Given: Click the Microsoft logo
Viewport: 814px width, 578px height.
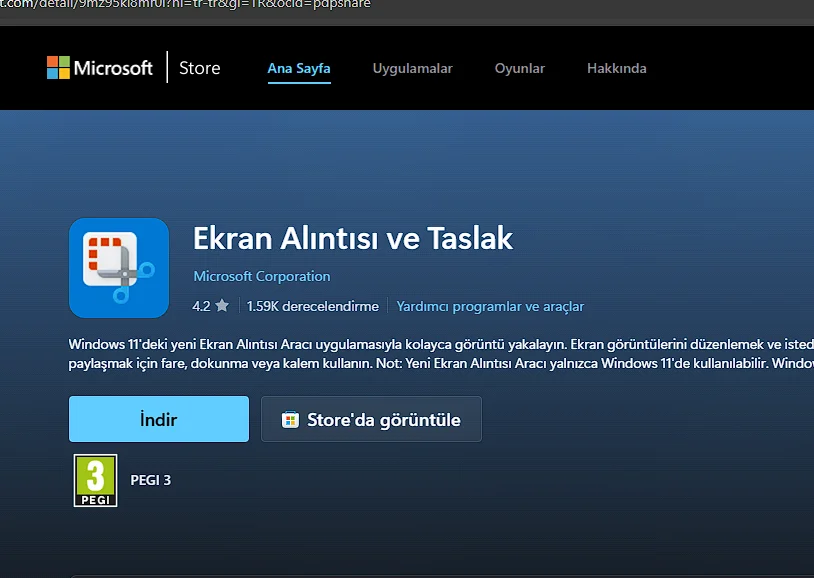Looking at the screenshot, I should (x=100, y=68).
